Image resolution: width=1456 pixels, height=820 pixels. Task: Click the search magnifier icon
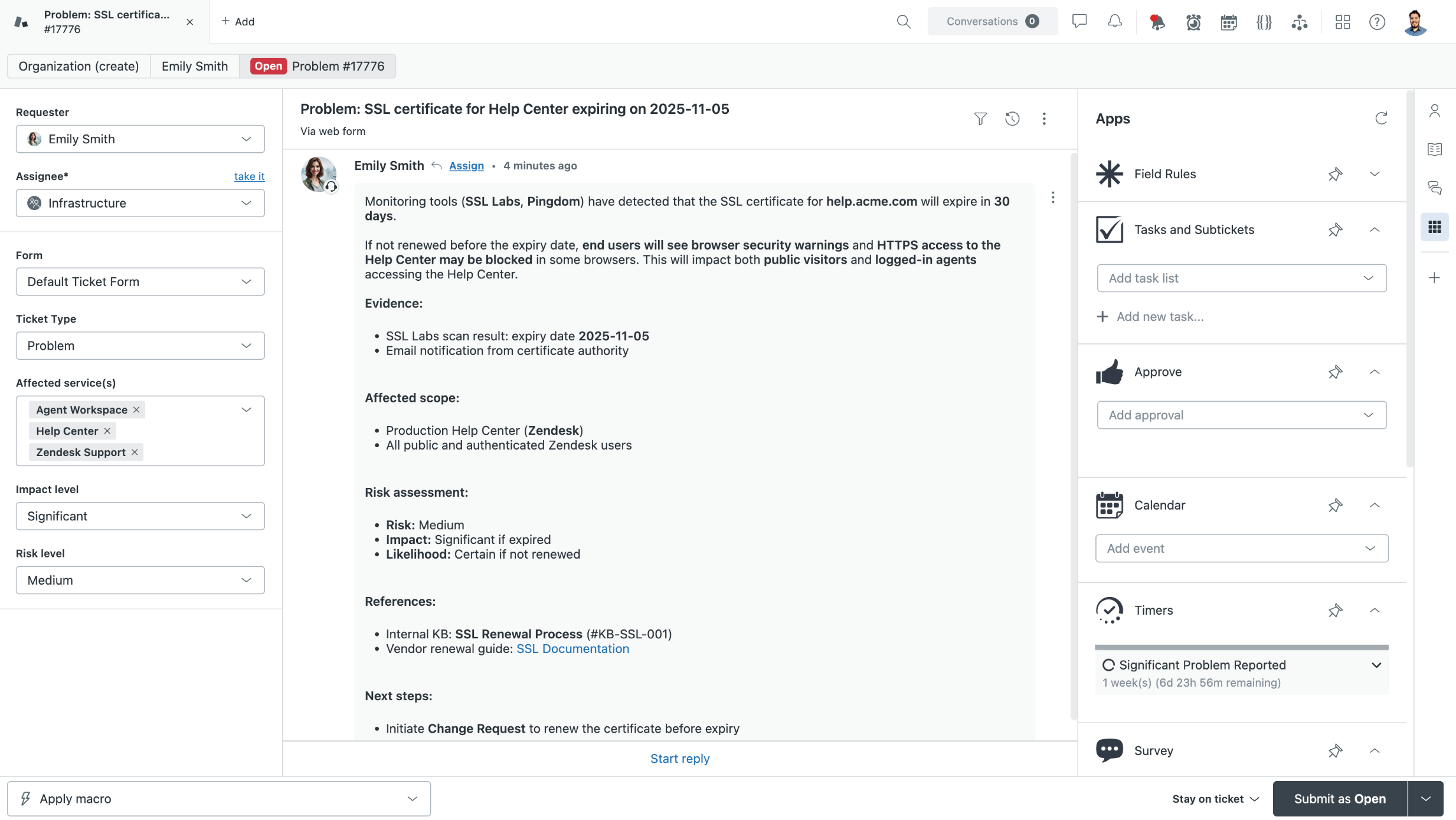pos(903,22)
